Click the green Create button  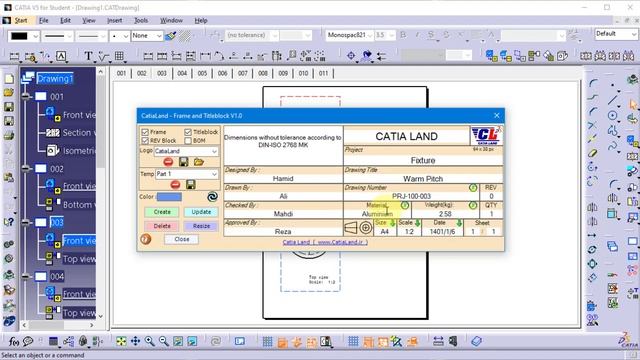[x=162, y=212]
